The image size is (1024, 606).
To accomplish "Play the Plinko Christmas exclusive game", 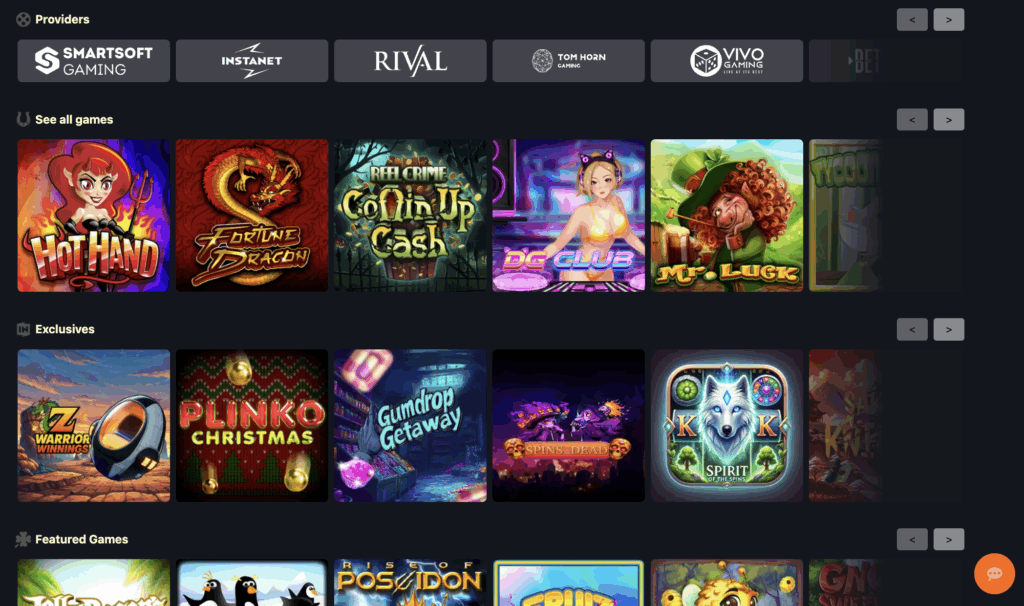I will click(252, 426).
